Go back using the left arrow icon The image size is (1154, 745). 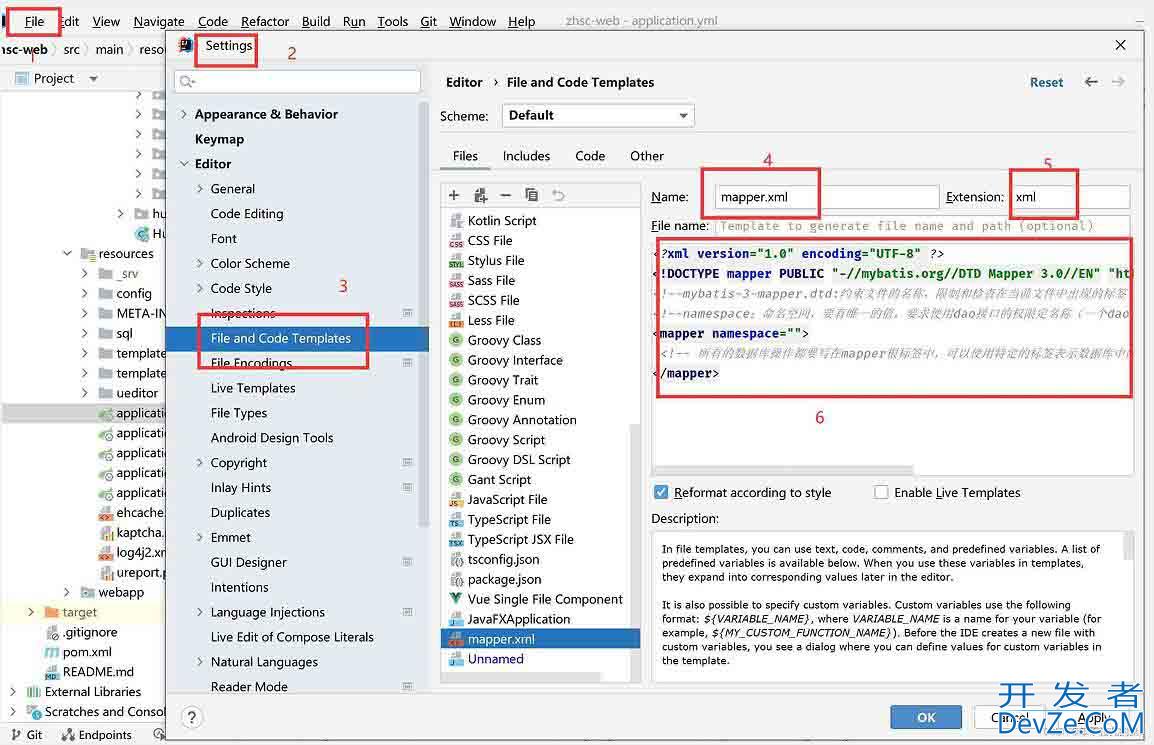[1091, 82]
